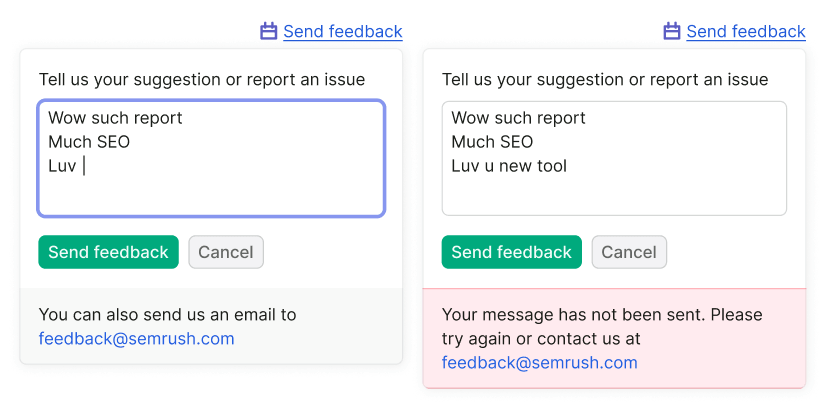This screenshot has height=408, width=826.
Task: Click the "You can also send us an email" note
Action: pos(168,315)
